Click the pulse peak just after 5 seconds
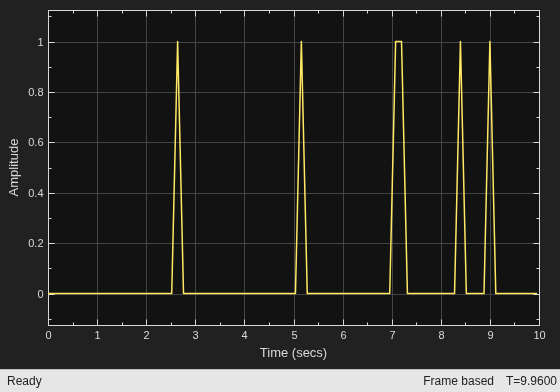The image size is (560, 392). tap(301, 42)
